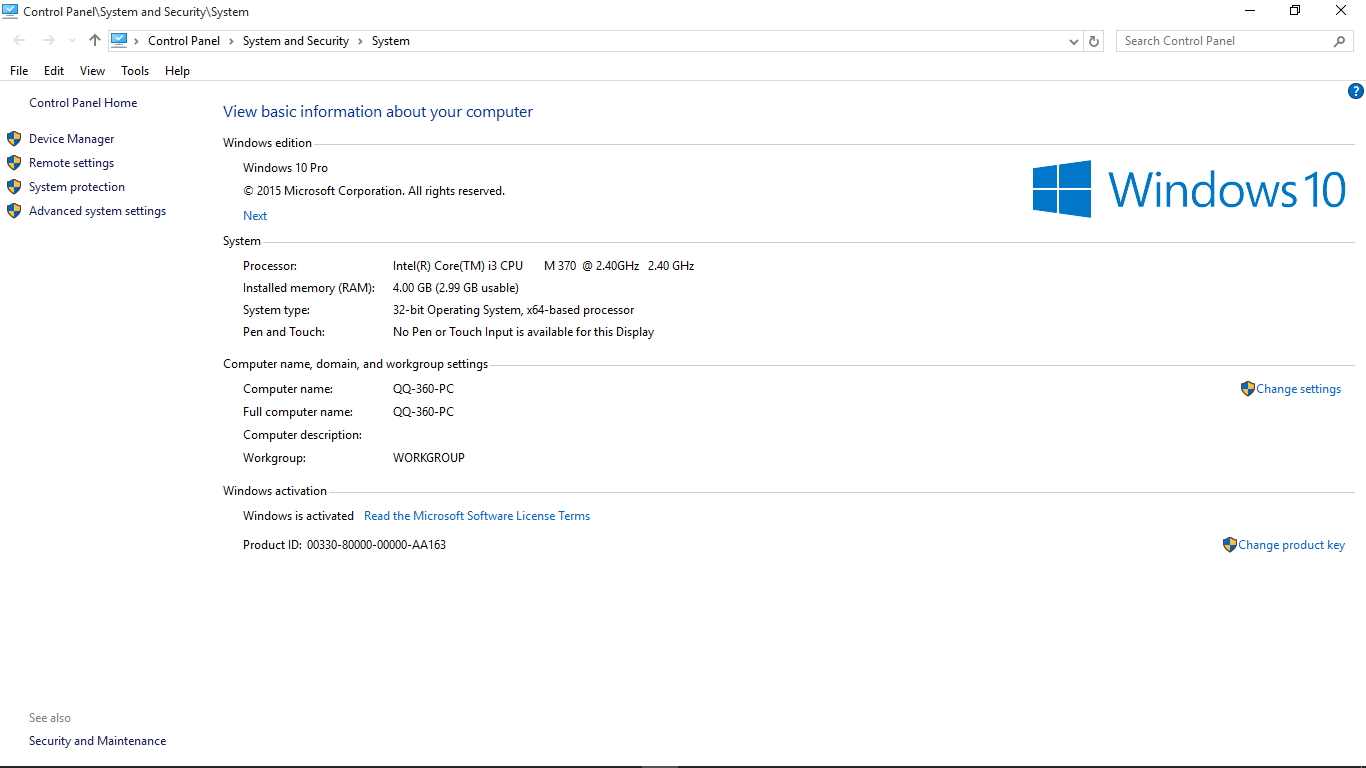Click "4.00 GB (2.99 GB usable)" memory value
This screenshot has height=768, width=1366.
point(456,288)
